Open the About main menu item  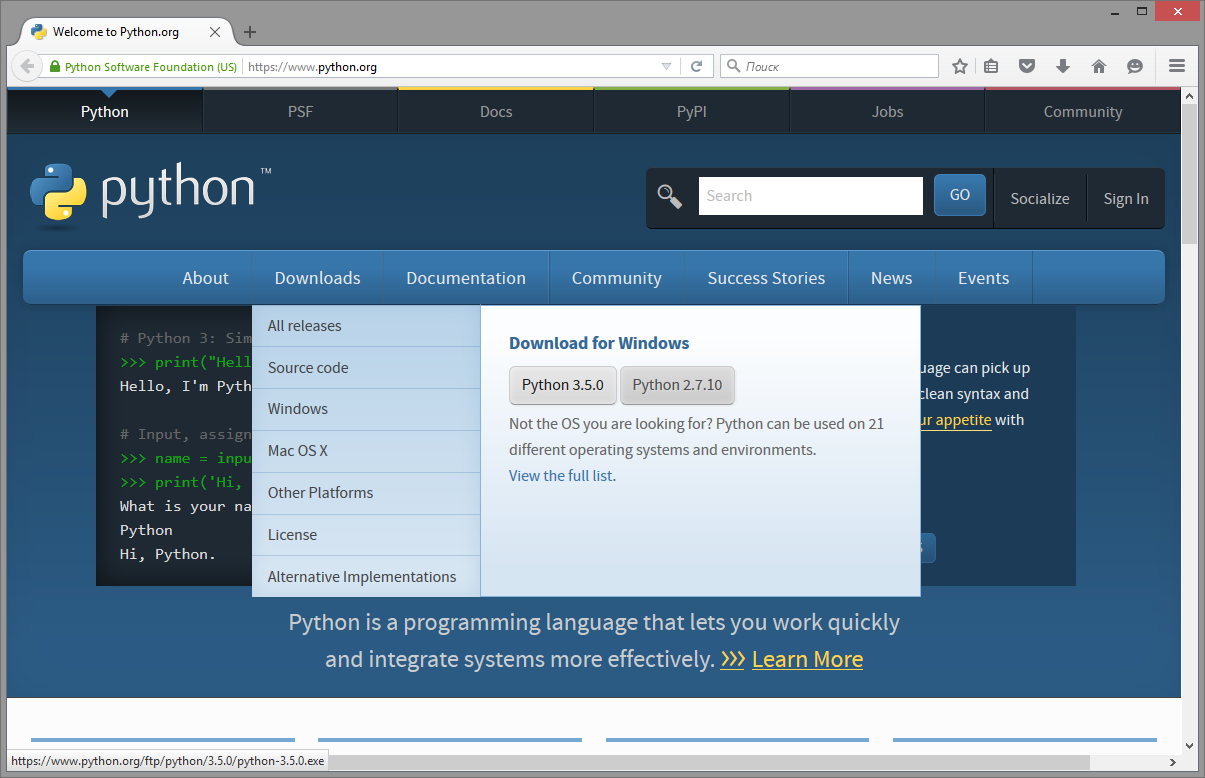pyautogui.click(x=205, y=278)
